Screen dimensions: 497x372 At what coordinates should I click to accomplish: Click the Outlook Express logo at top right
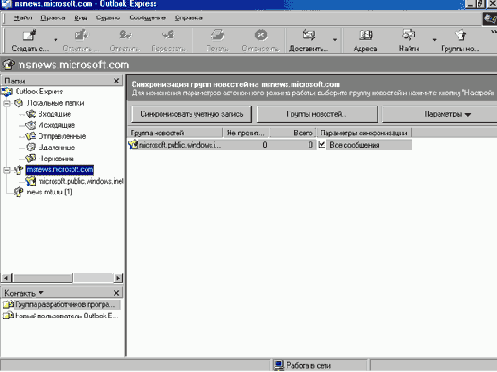click(490, 19)
